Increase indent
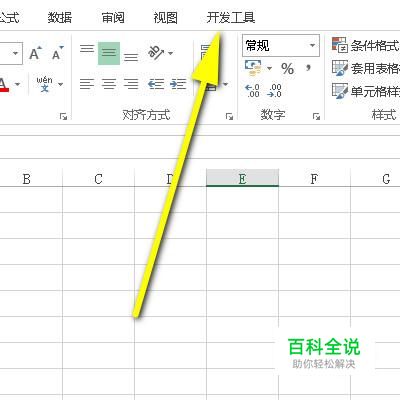This screenshot has width=400, height=400. pyautogui.click(x=178, y=84)
